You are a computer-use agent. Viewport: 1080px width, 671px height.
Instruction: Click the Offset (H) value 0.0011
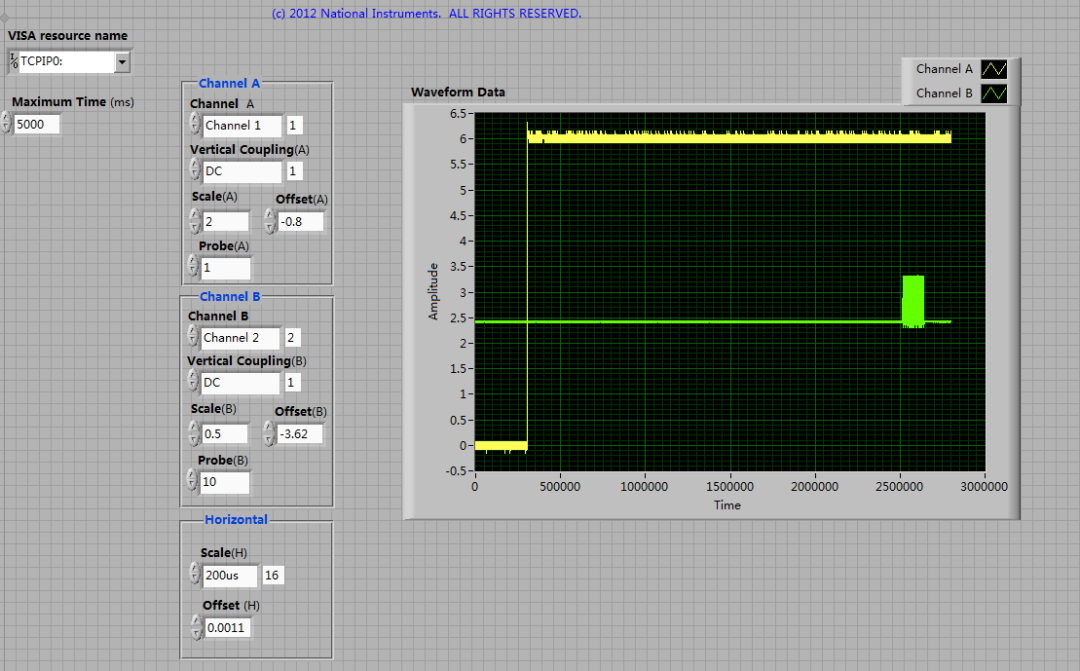pyautogui.click(x=228, y=628)
